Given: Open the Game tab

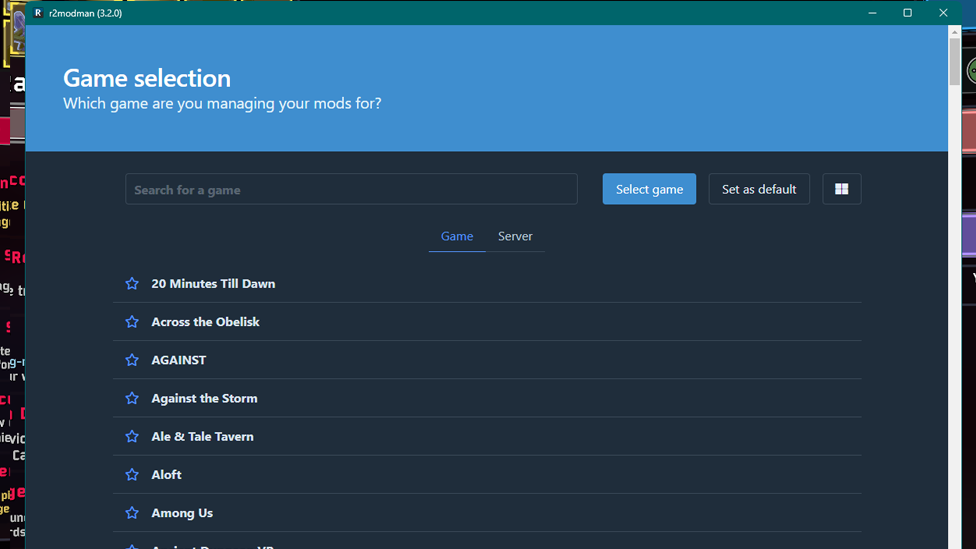Looking at the screenshot, I should 457,237.
